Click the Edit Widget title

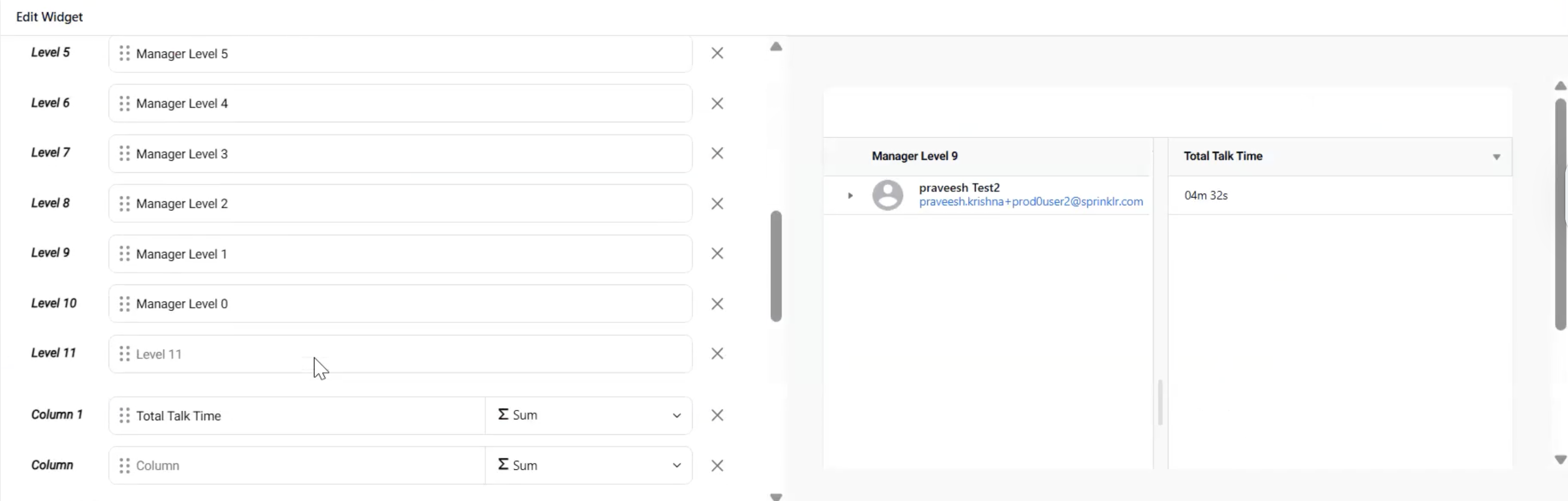49,17
